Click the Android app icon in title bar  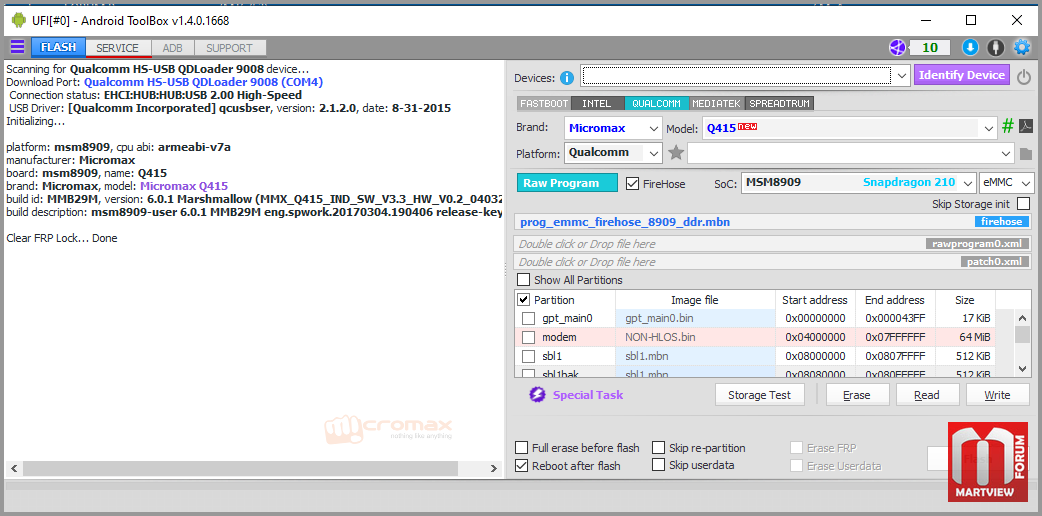point(18,20)
